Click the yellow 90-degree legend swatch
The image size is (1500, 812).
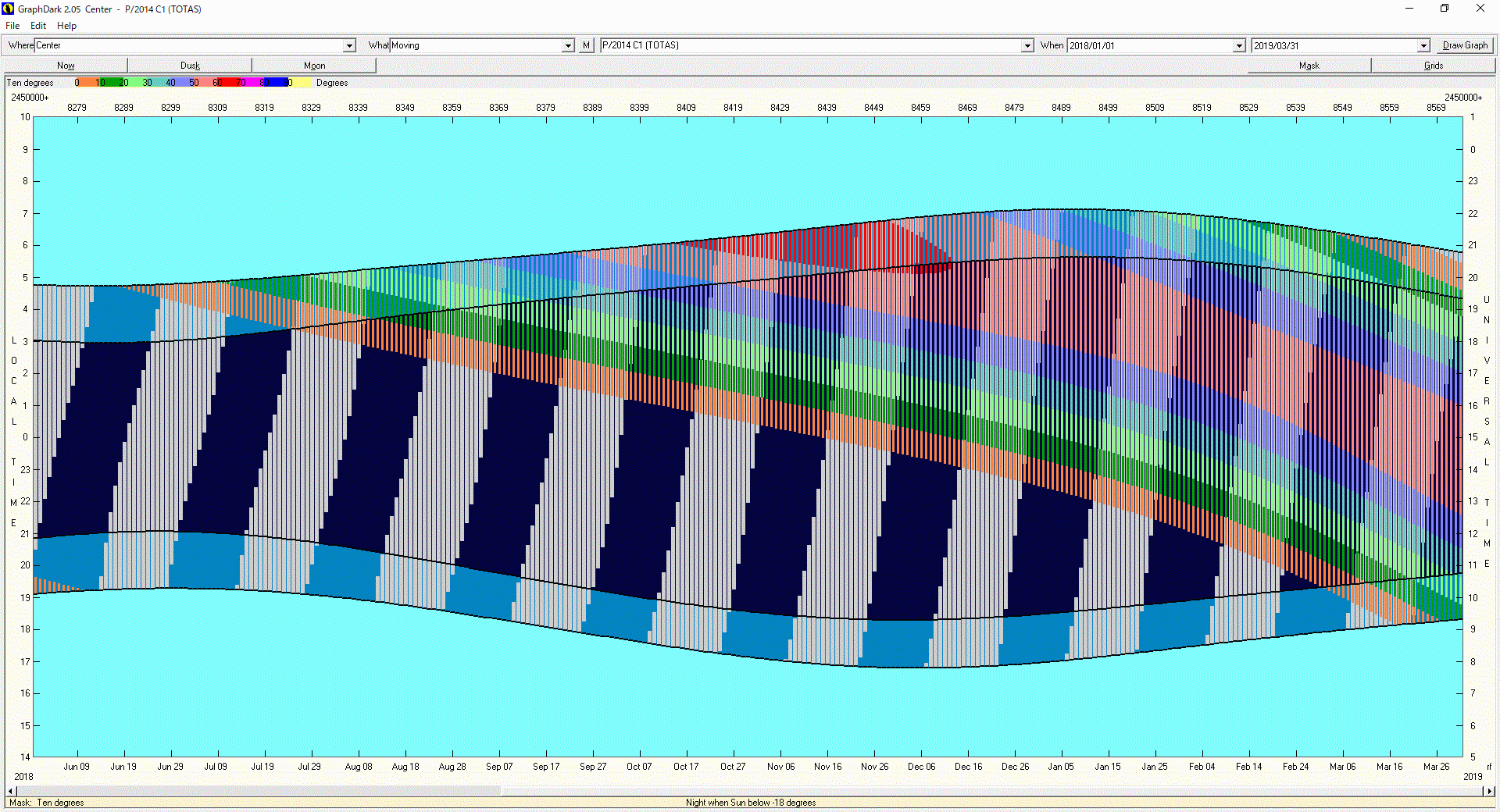(302, 83)
